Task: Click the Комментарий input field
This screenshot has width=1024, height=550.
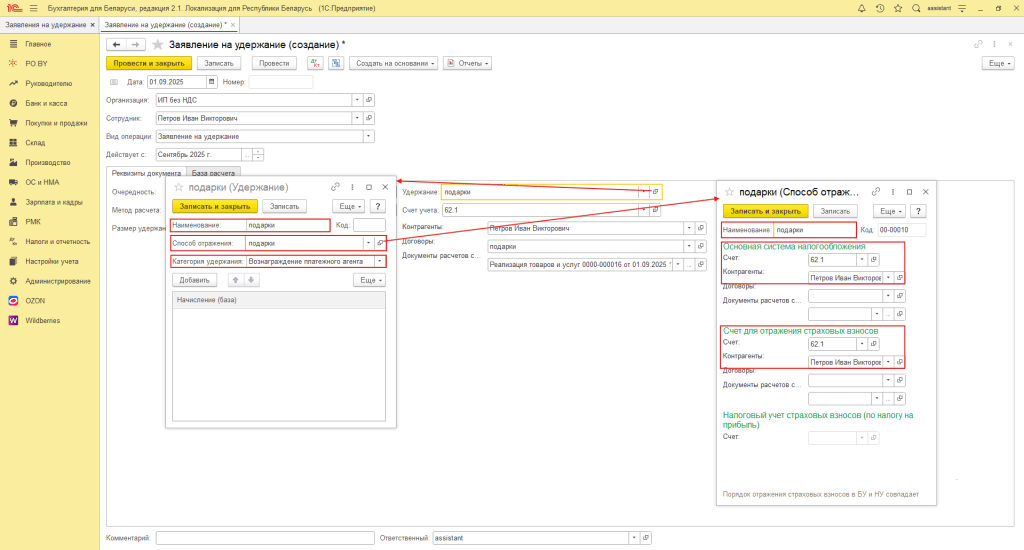Action: tap(265, 538)
